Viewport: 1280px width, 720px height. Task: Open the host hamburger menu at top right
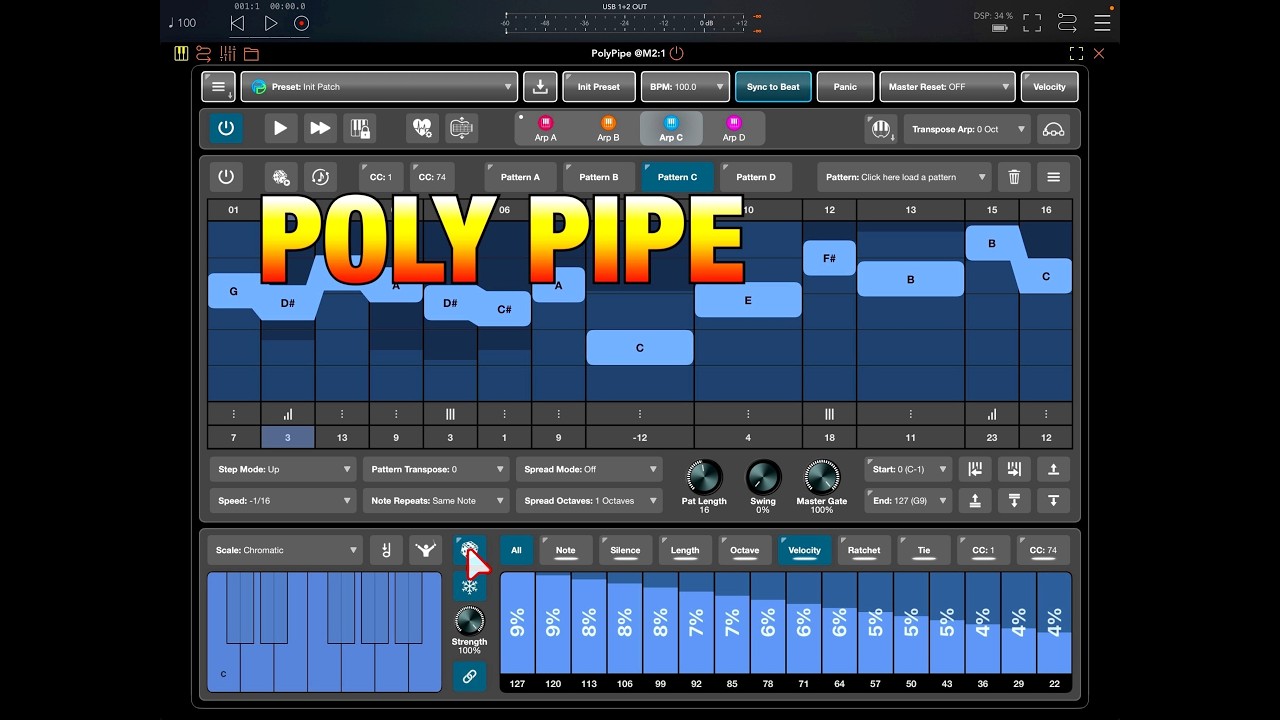click(1102, 22)
